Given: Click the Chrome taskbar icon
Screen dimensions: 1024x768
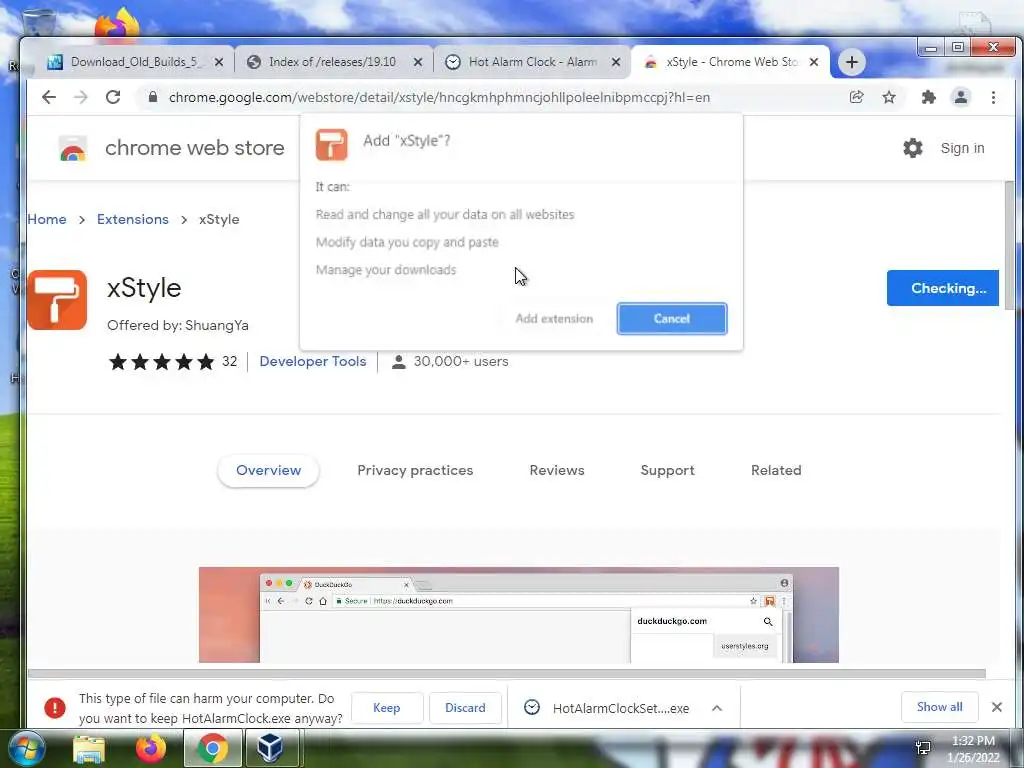Looking at the screenshot, I should (212, 748).
